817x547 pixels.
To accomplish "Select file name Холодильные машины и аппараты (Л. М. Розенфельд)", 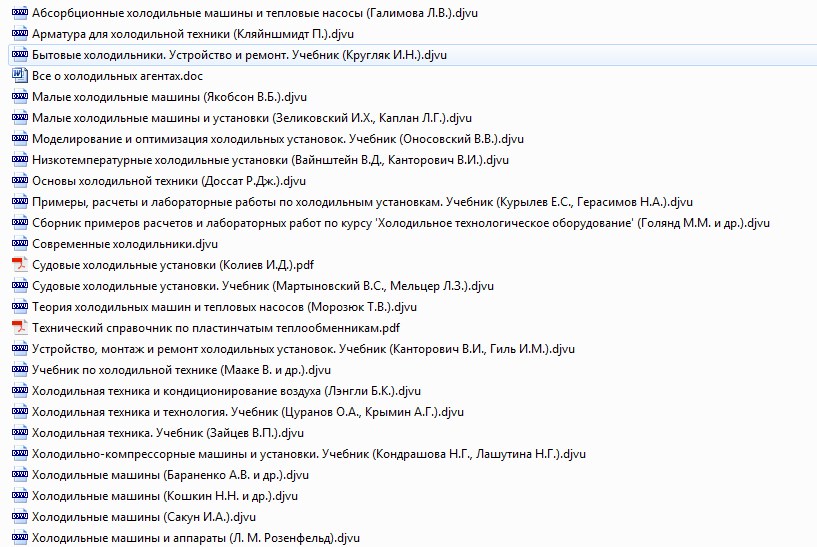I will 196,538.
